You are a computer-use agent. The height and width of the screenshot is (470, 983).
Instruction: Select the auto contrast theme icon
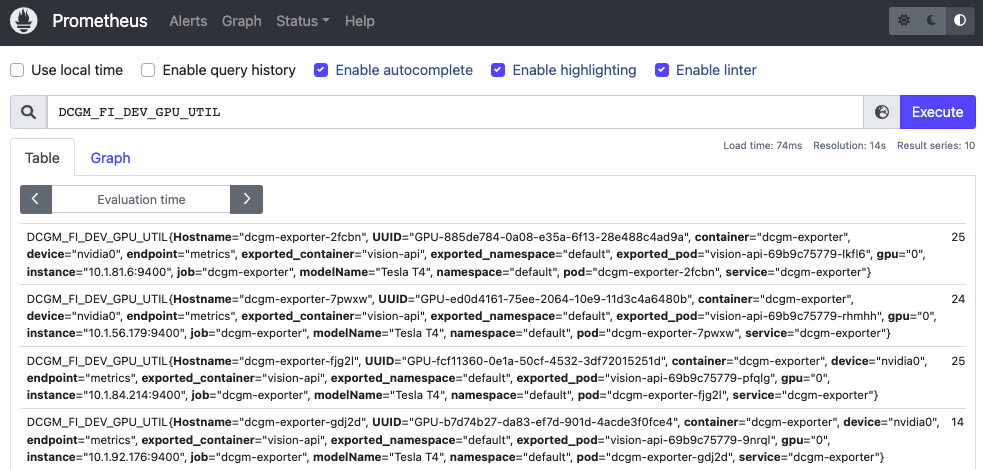(960, 21)
